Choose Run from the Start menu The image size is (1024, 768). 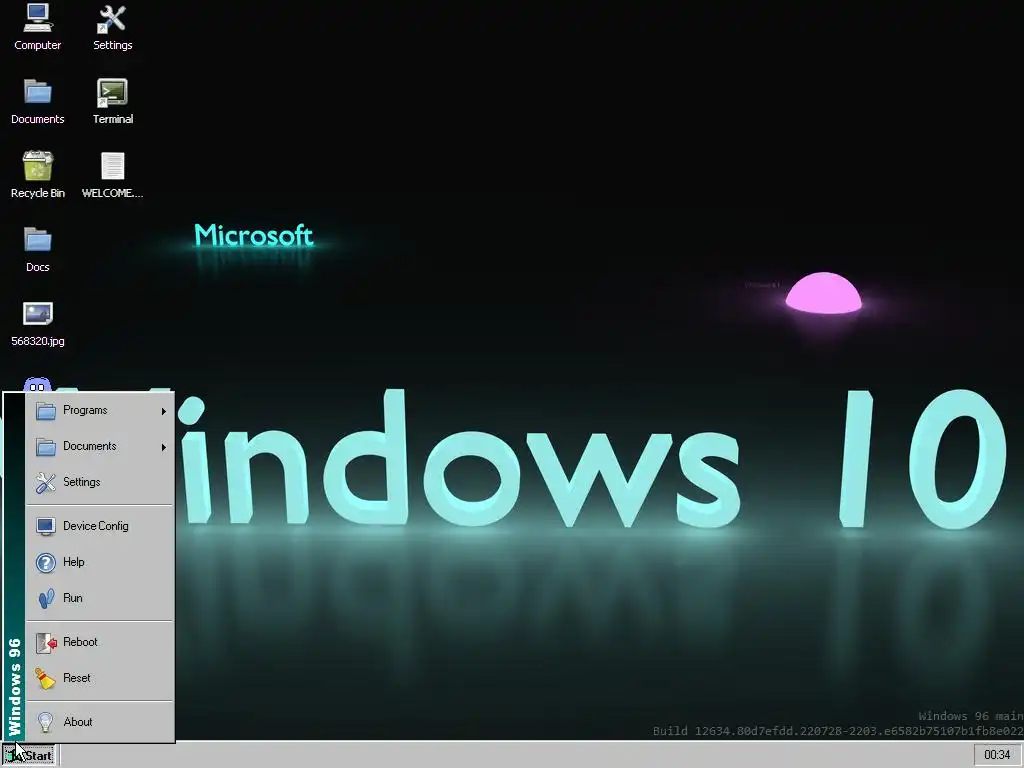tap(100, 598)
